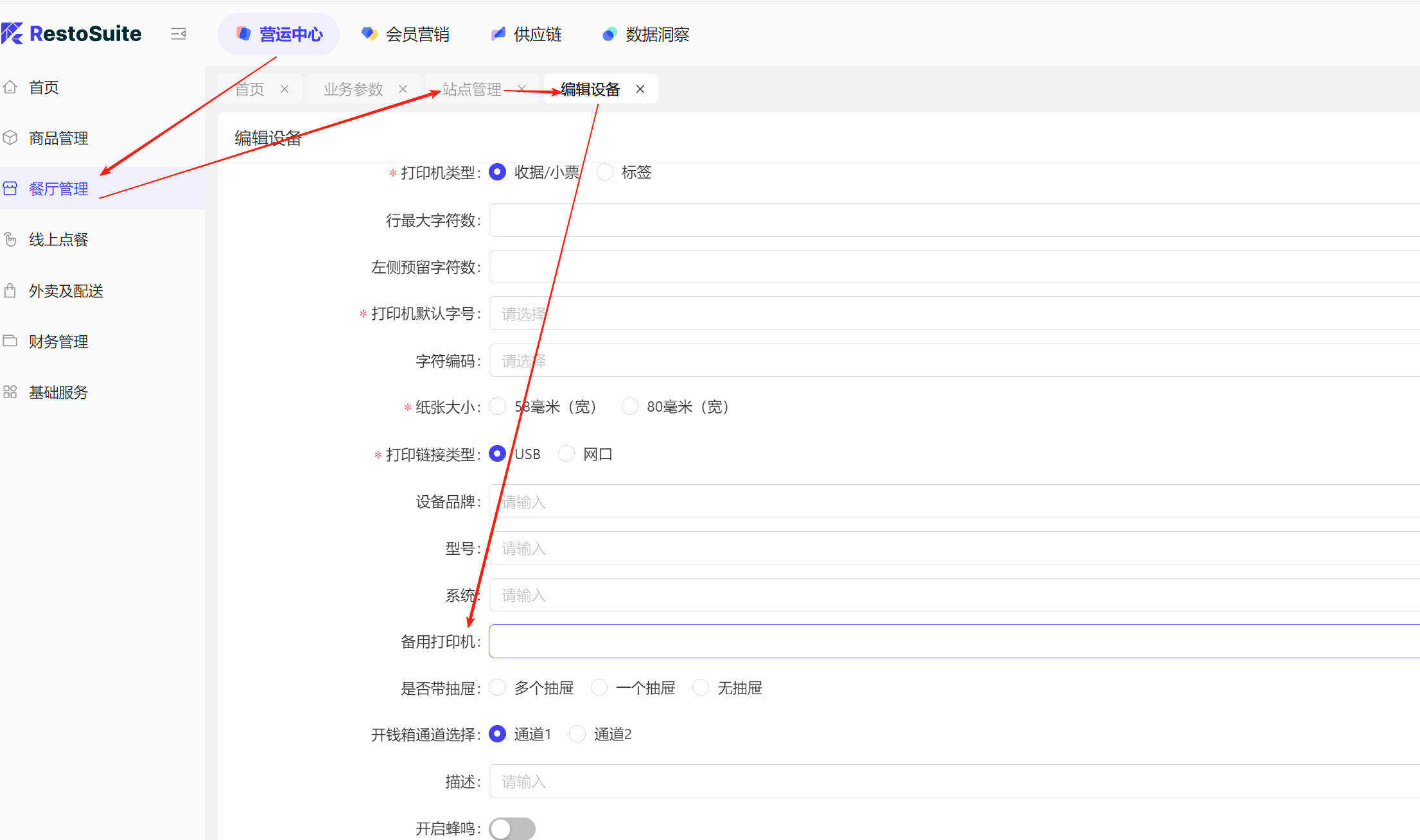
Task: Switch to 数据洞察 top menu
Action: click(x=645, y=34)
